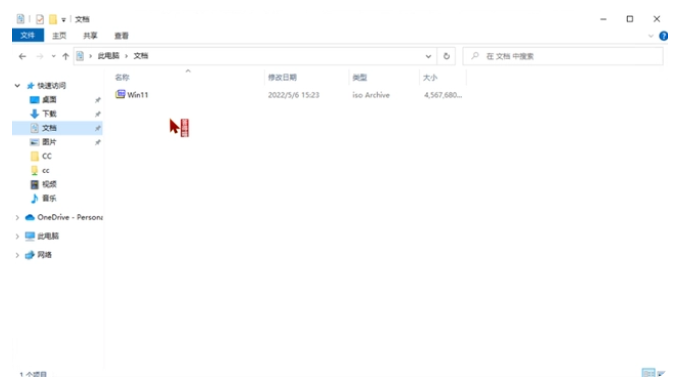Select 此电脑 in the navigation pane

48,236
